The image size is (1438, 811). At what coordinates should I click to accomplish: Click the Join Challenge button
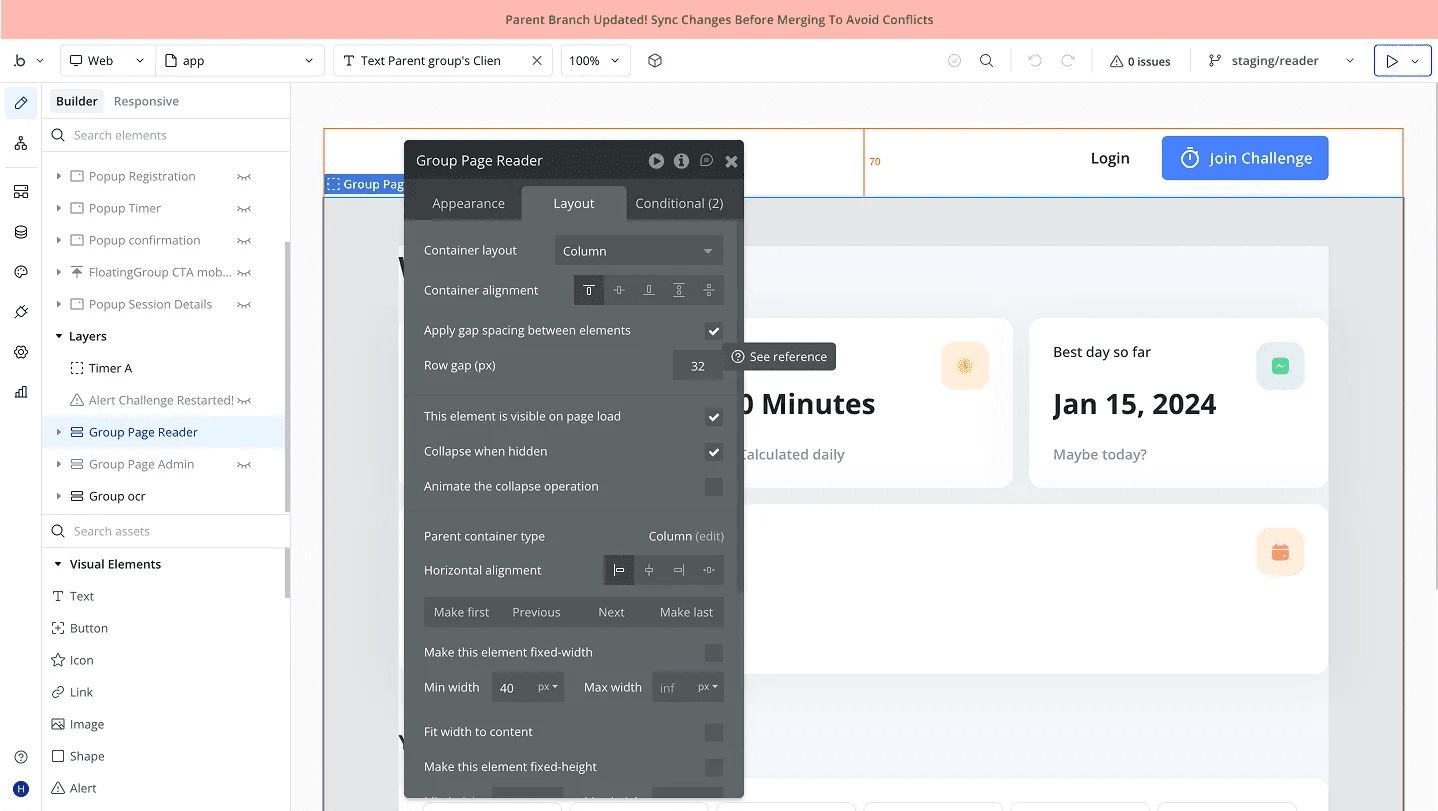pyautogui.click(x=1245, y=158)
